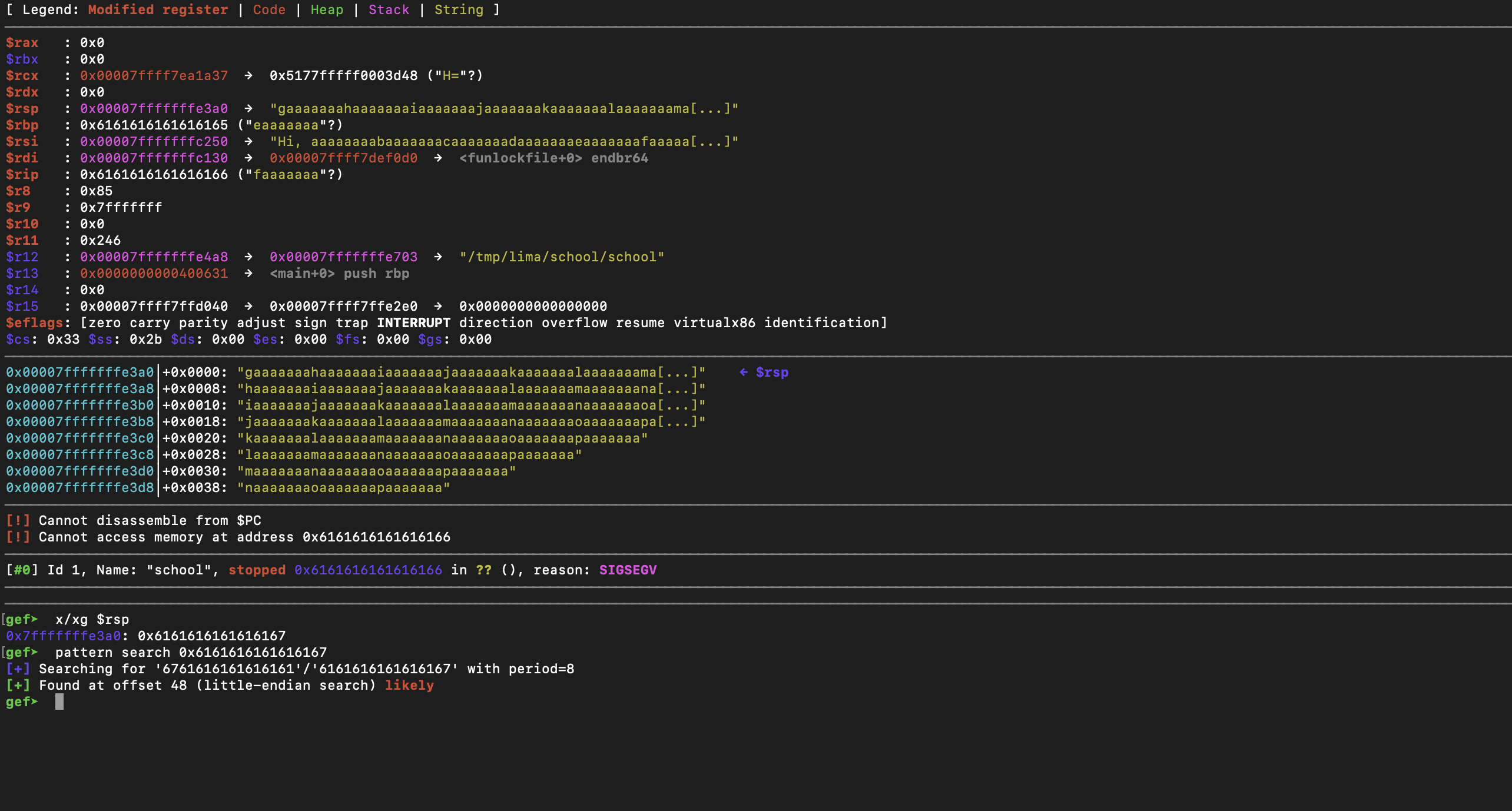Click the "Hi, aaaaaaaab..." string on $rsi row
Viewport: 1512px width, 811px height.
pos(504,142)
